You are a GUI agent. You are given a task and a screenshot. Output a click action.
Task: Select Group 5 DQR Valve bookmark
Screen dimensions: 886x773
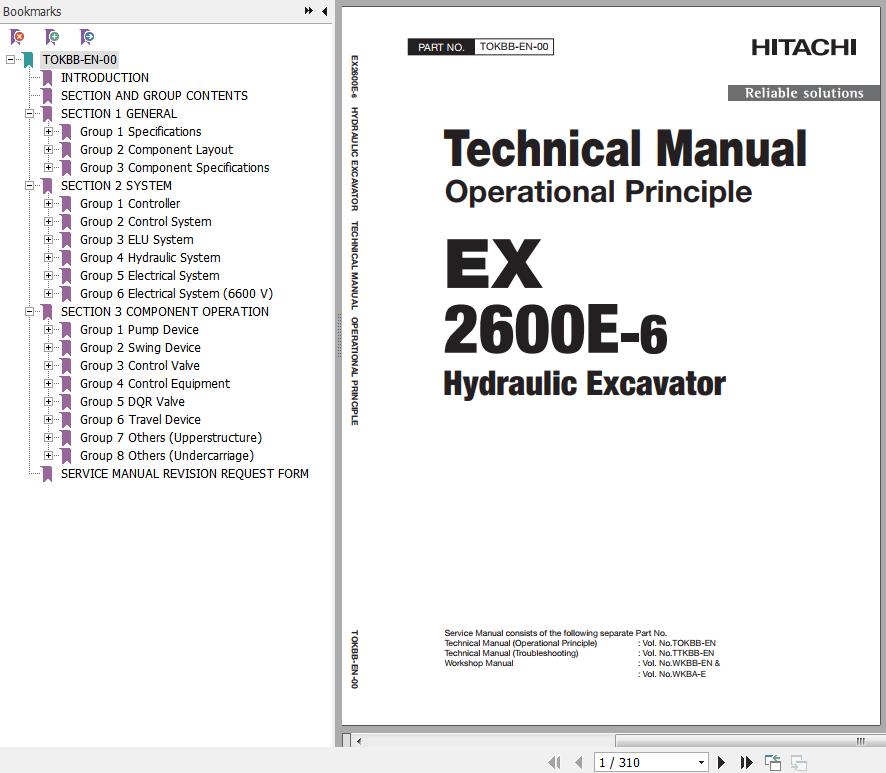pyautogui.click(x=132, y=402)
